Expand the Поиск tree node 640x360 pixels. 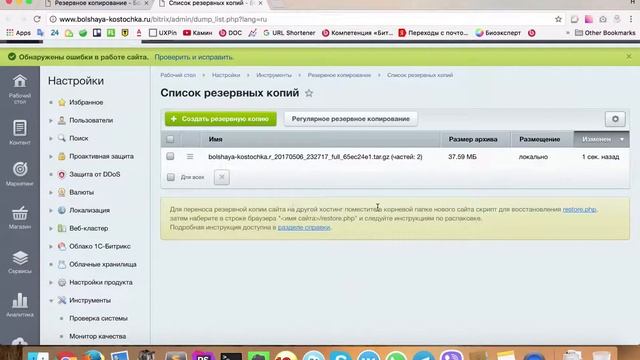[x=51, y=138]
